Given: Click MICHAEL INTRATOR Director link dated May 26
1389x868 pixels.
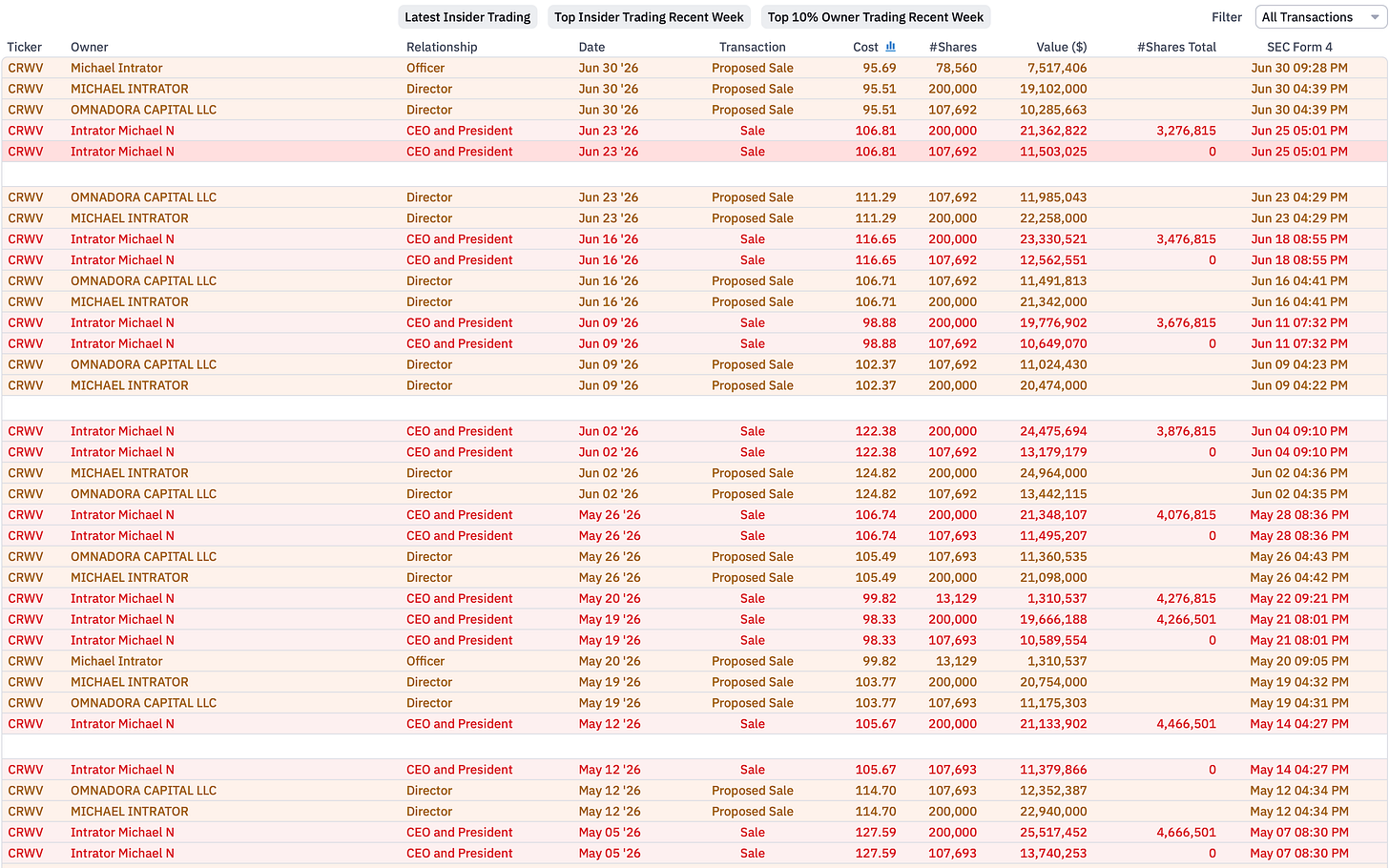Looking at the screenshot, I should (130, 577).
